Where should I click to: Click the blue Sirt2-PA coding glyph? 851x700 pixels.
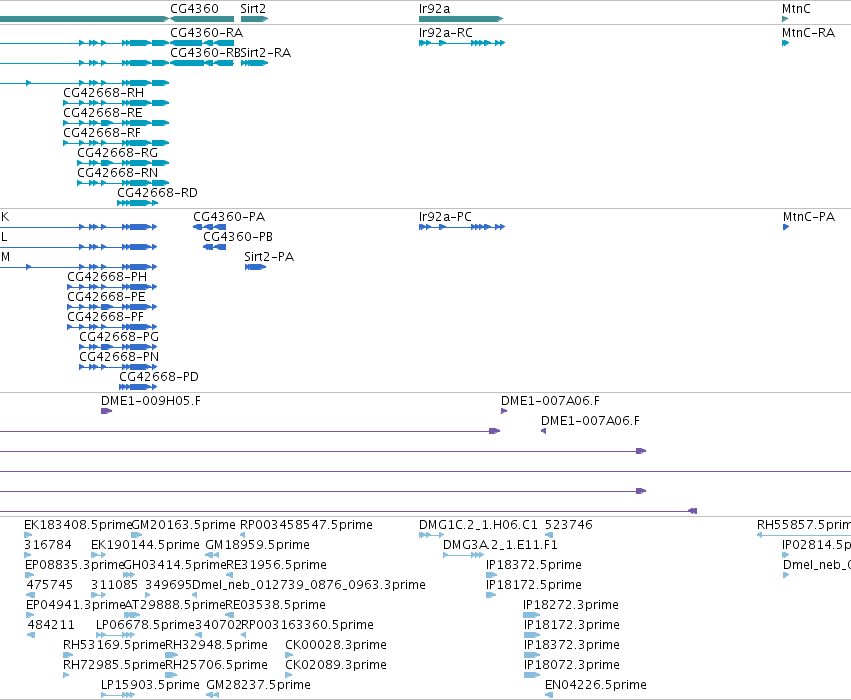(x=255, y=267)
